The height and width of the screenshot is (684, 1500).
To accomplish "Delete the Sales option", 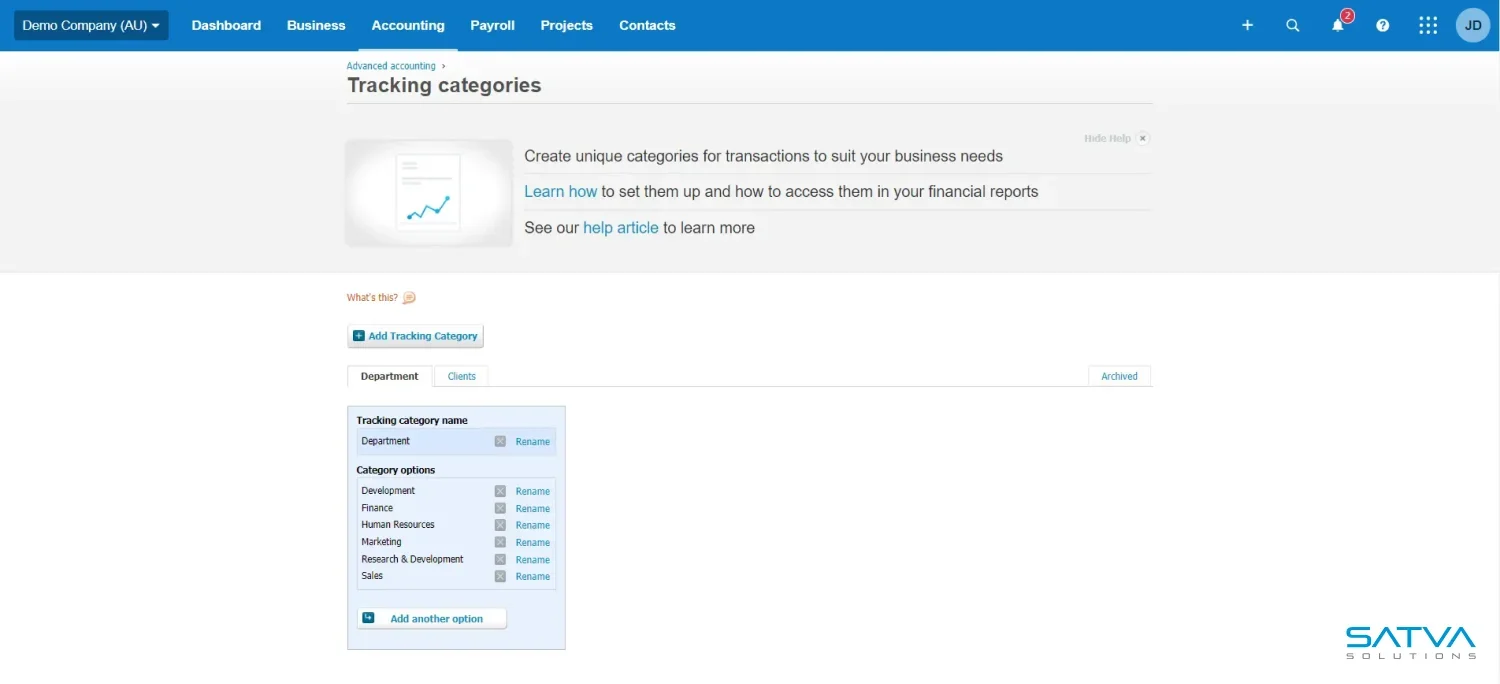I will pyautogui.click(x=500, y=576).
